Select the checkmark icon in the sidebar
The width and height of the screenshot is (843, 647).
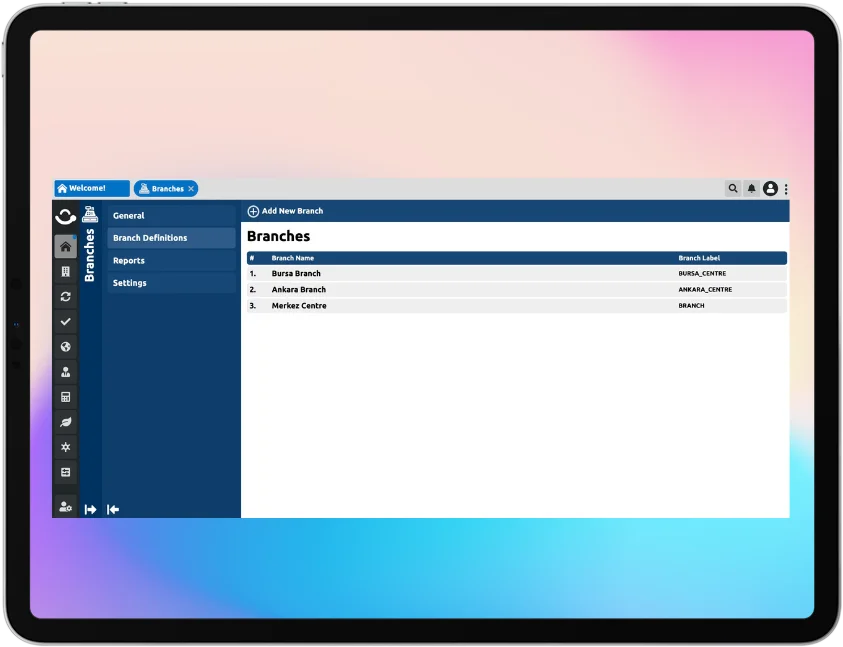click(x=65, y=322)
